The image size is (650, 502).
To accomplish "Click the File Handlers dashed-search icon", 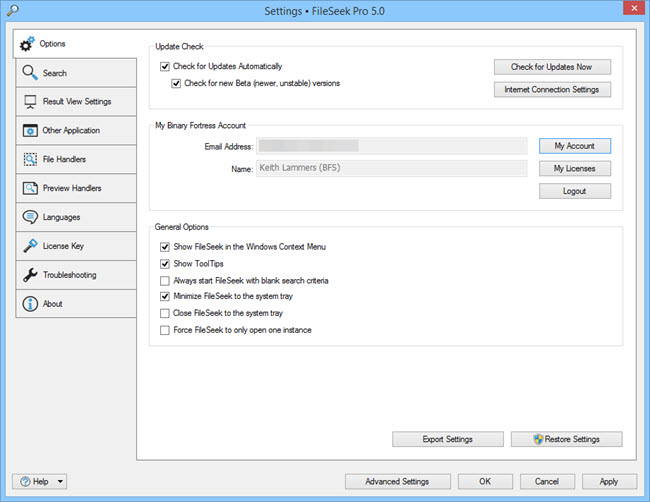I will click(30, 159).
